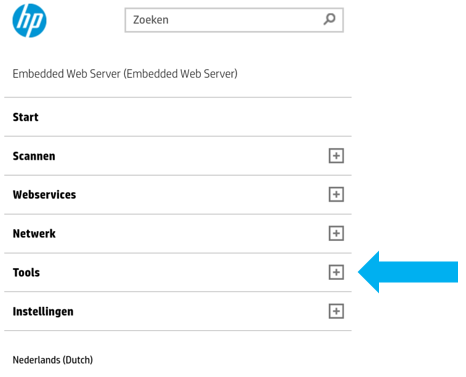Click the Zoeken placeholder text

[151, 20]
